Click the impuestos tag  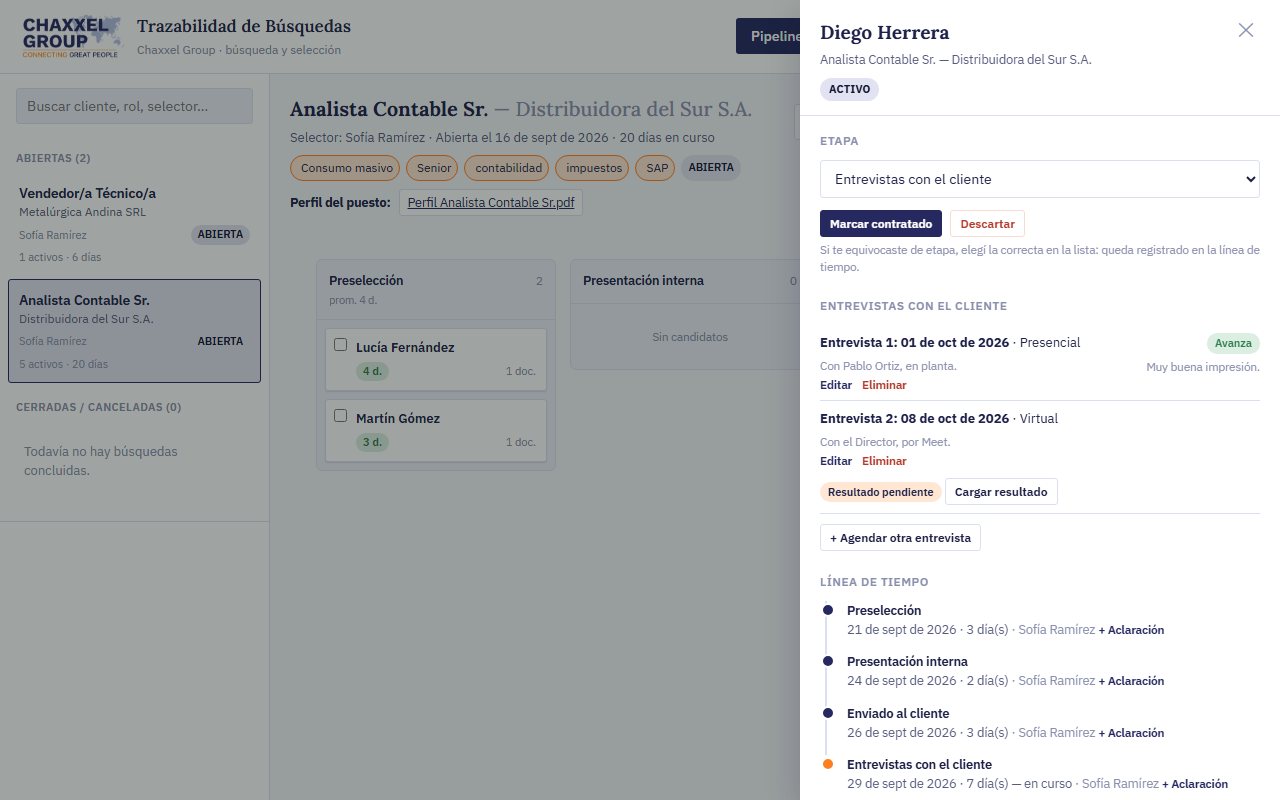(x=594, y=168)
